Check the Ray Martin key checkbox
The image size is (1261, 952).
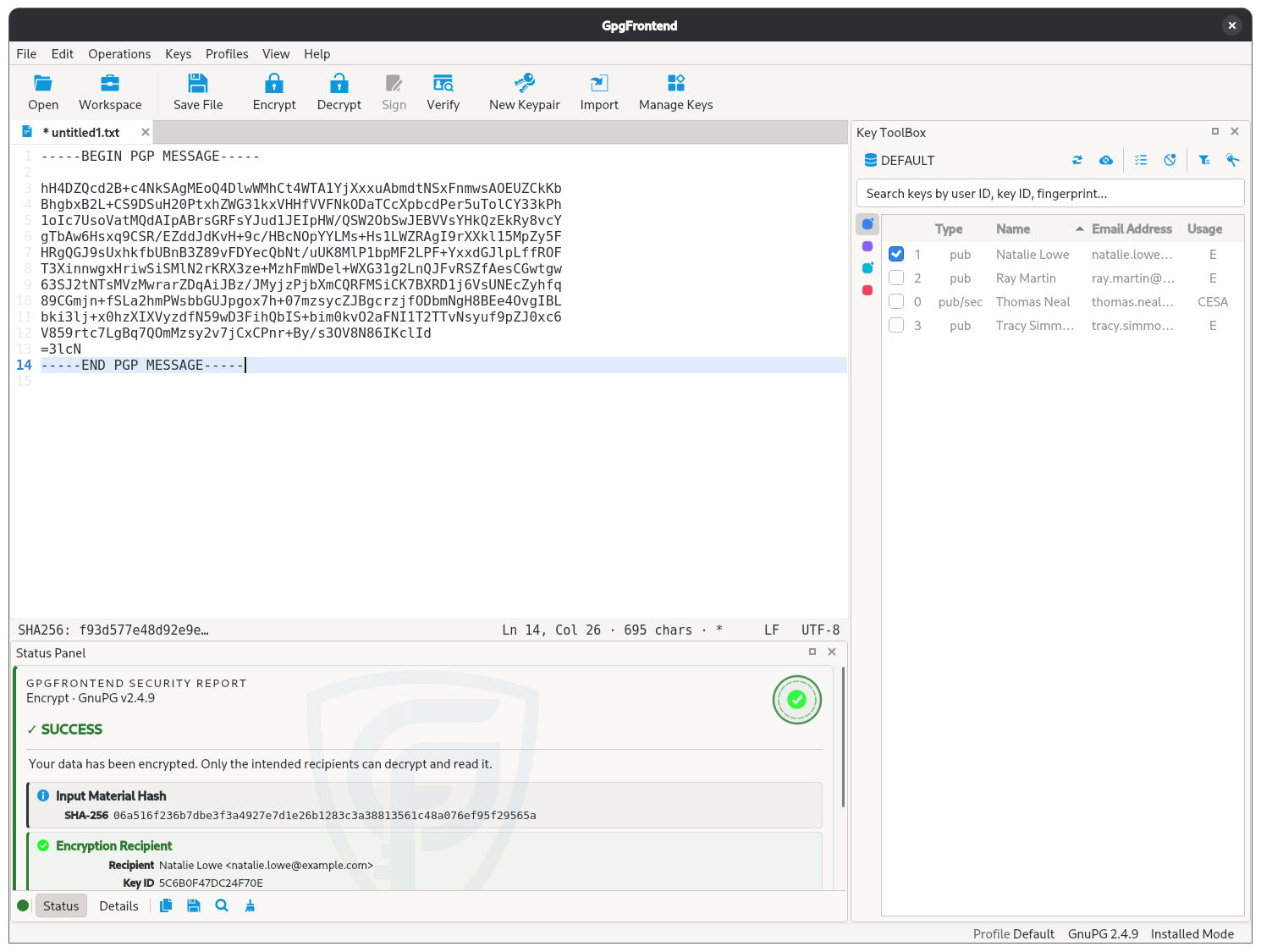896,278
